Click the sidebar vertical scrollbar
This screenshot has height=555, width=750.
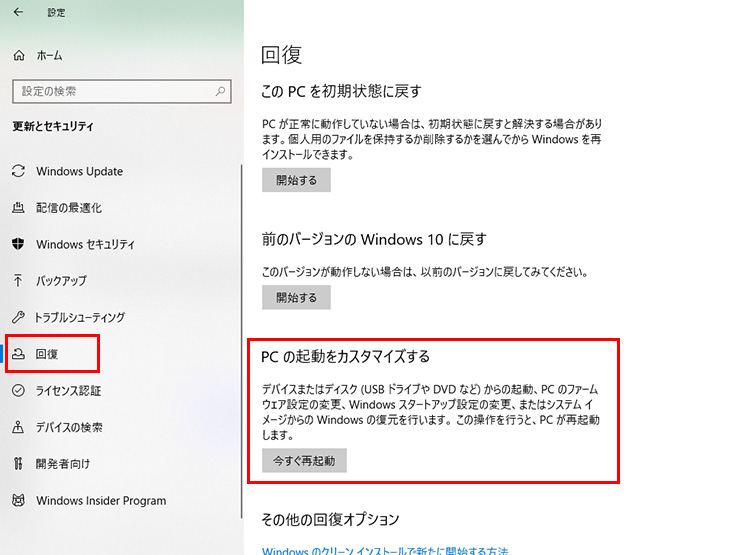pyautogui.click(x=241, y=300)
